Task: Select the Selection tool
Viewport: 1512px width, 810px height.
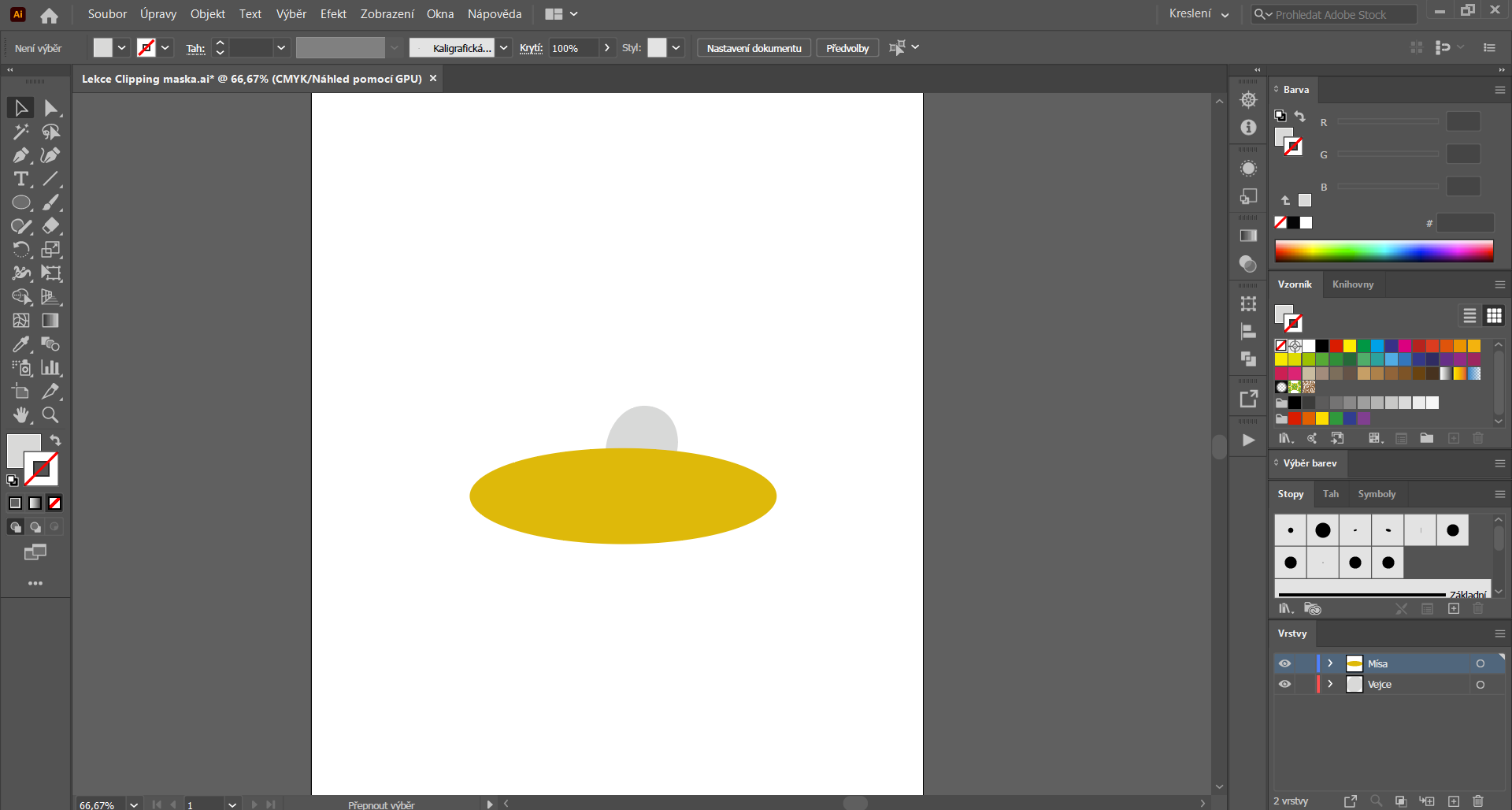Action: coord(20,107)
